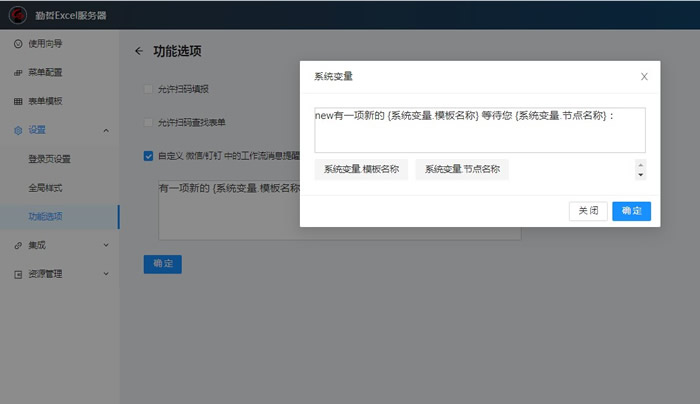Click the 菜单配置 sidebar icon
Viewport: 700px width, 404px height.
18,73
